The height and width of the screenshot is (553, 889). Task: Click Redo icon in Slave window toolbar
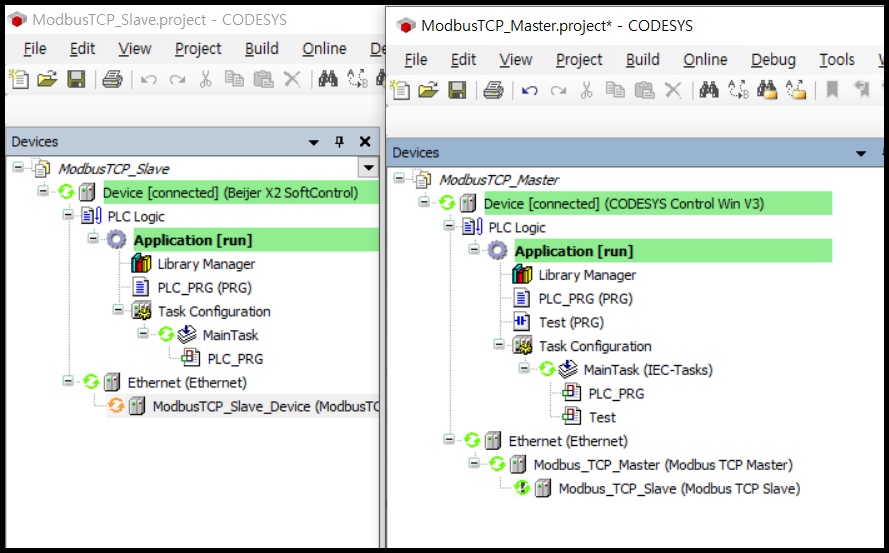point(177,79)
